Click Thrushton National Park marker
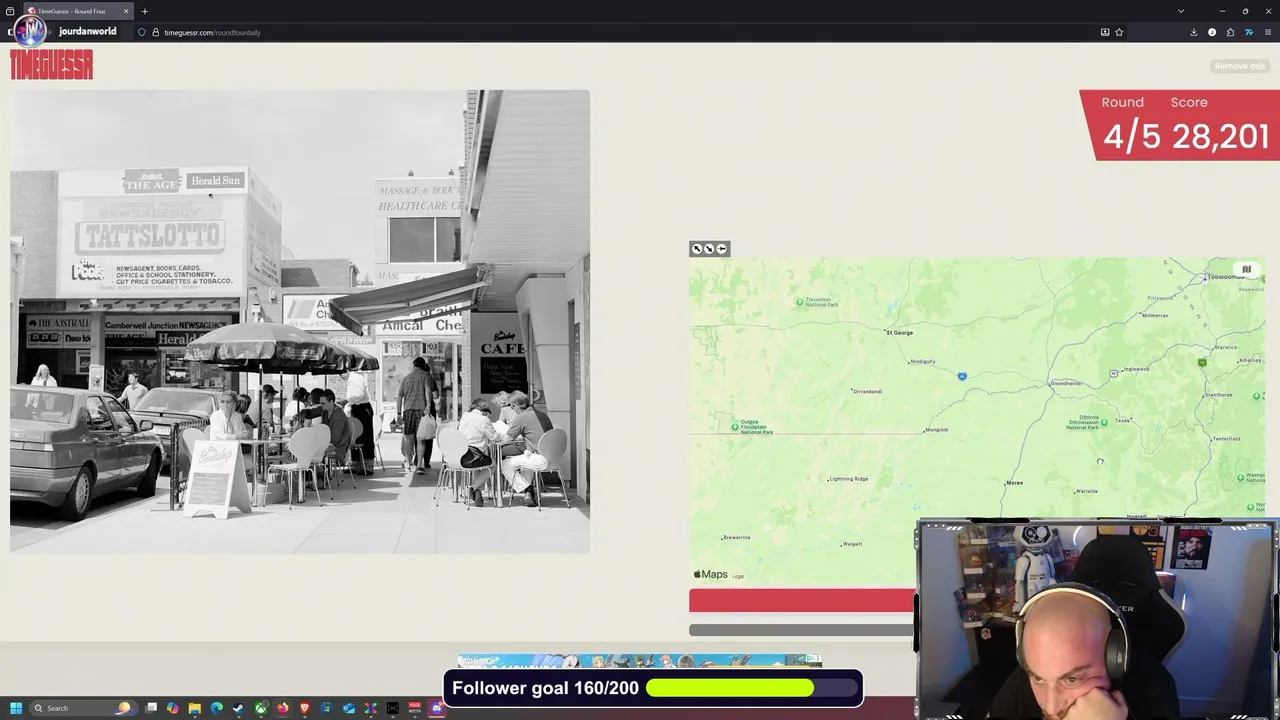This screenshot has height=720, width=1280. point(800,301)
